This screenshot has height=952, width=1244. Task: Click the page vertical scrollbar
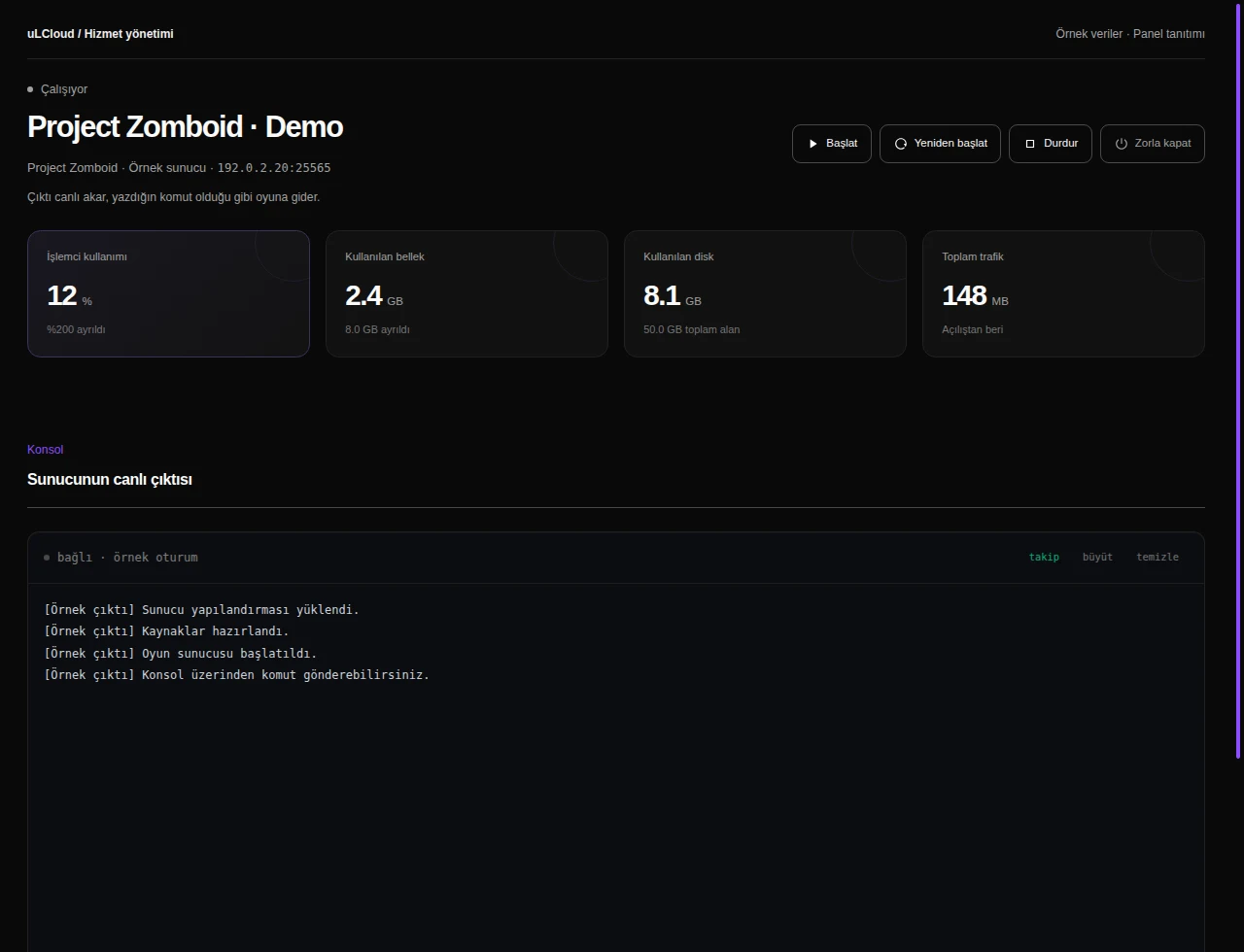tap(1238, 379)
